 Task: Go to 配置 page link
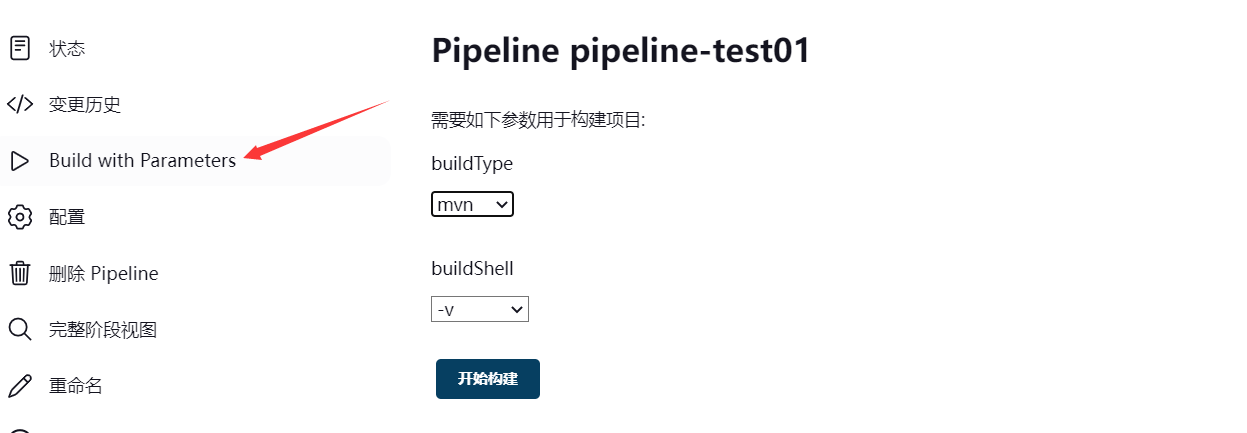click(x=67, y=216)
